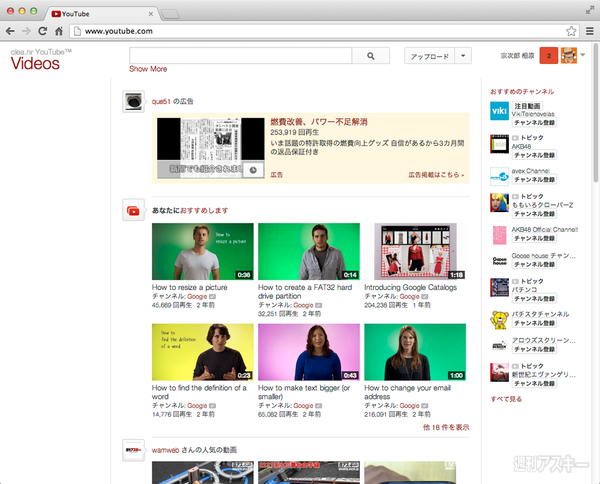Screen dimensions: 600x484
Task: Open the ad title 燃費改善、パワー不足解消
Action: 319,122
